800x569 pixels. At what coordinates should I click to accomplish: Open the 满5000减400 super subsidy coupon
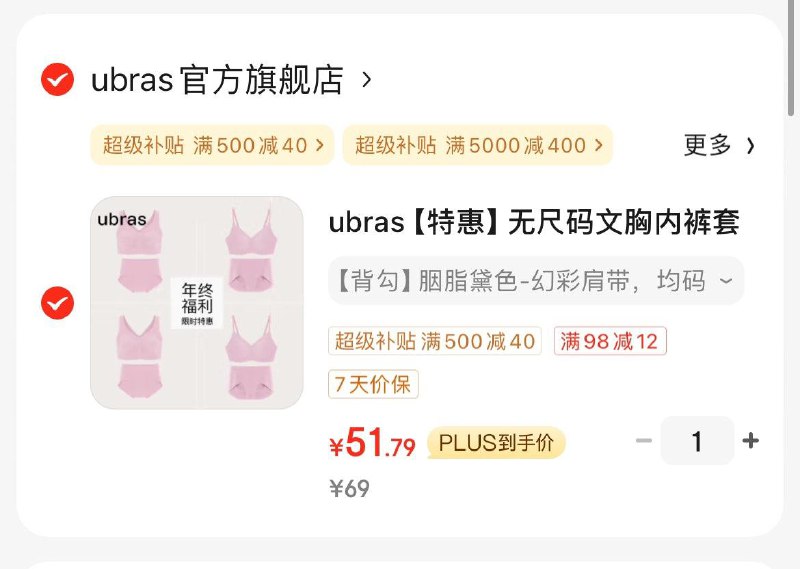478,145
